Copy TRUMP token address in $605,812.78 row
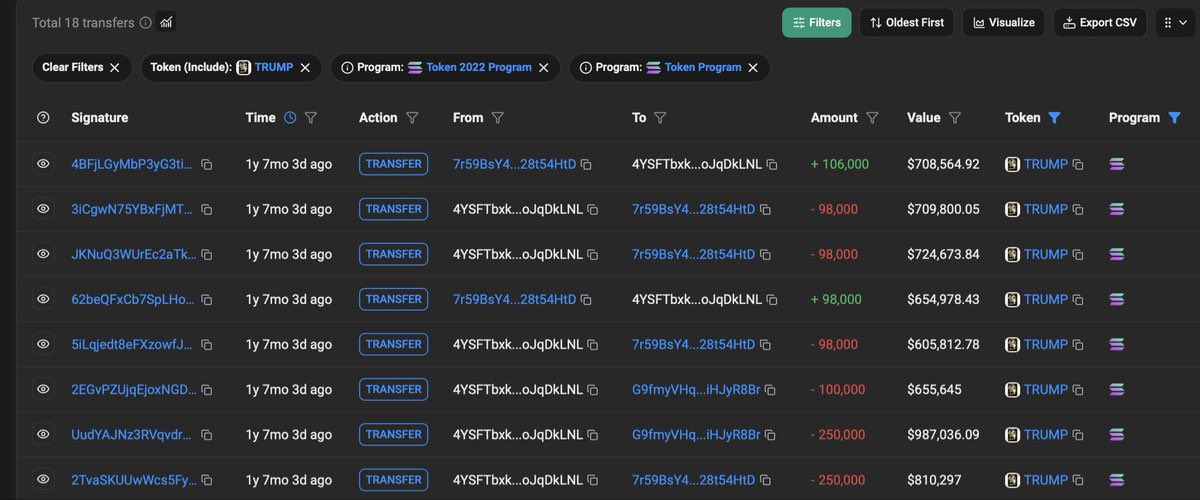Viewport: 1200px width, 500px height. (1078, 344)
